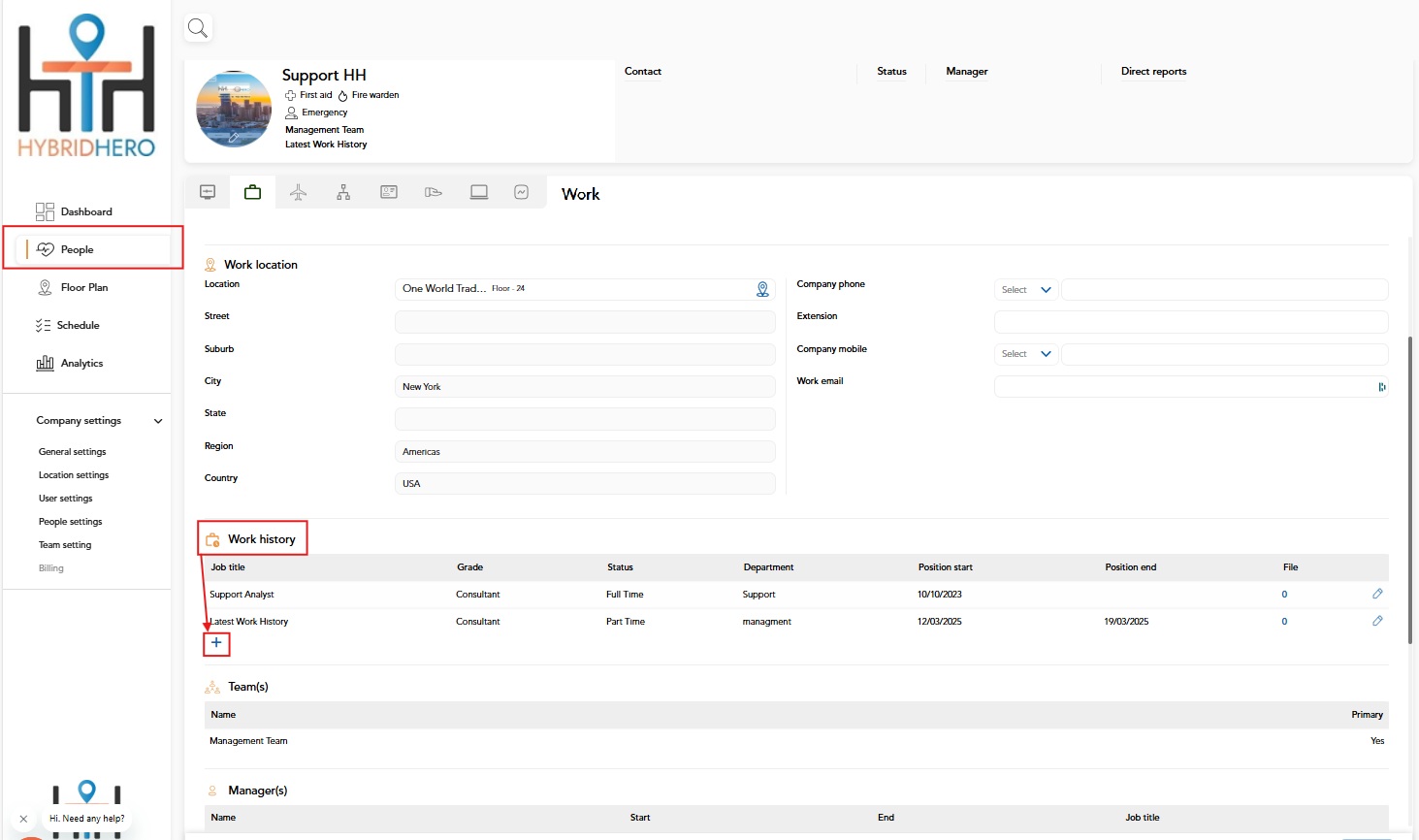The height and width of the screenshot is (840, 1419).
Task: Open Location settings
Action: pyautogui.click(x=74, y=475)
